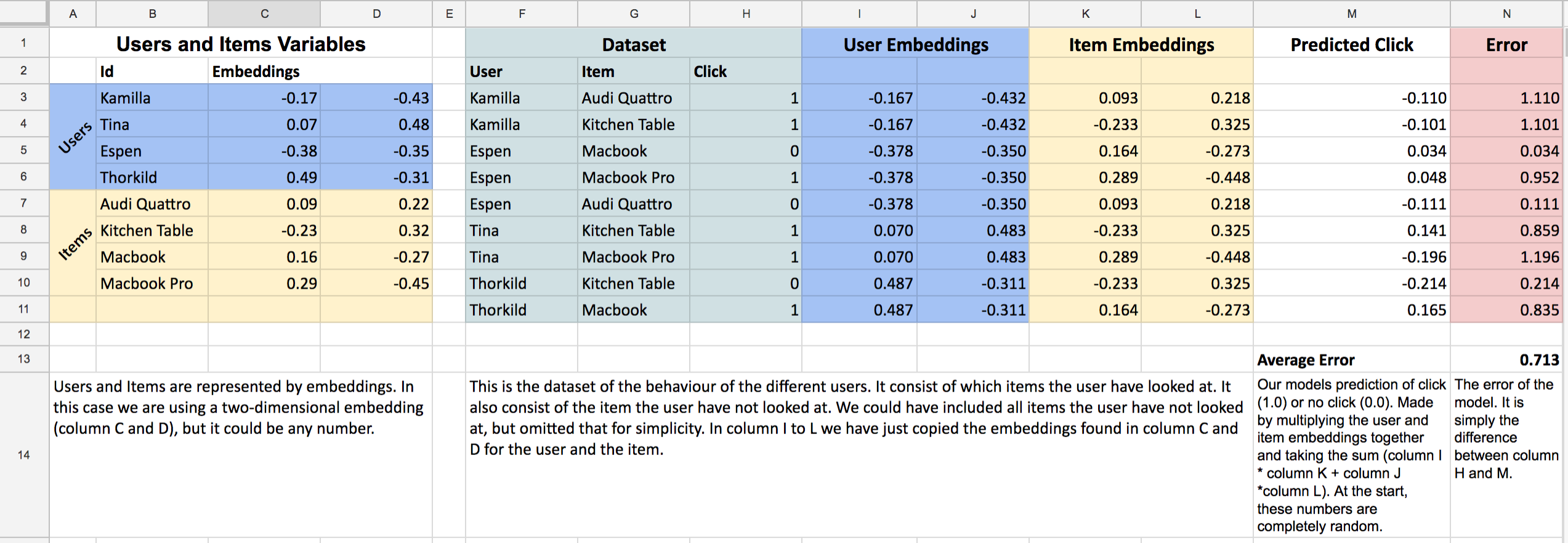
Task: Select column C header
Action: point(264,14)
